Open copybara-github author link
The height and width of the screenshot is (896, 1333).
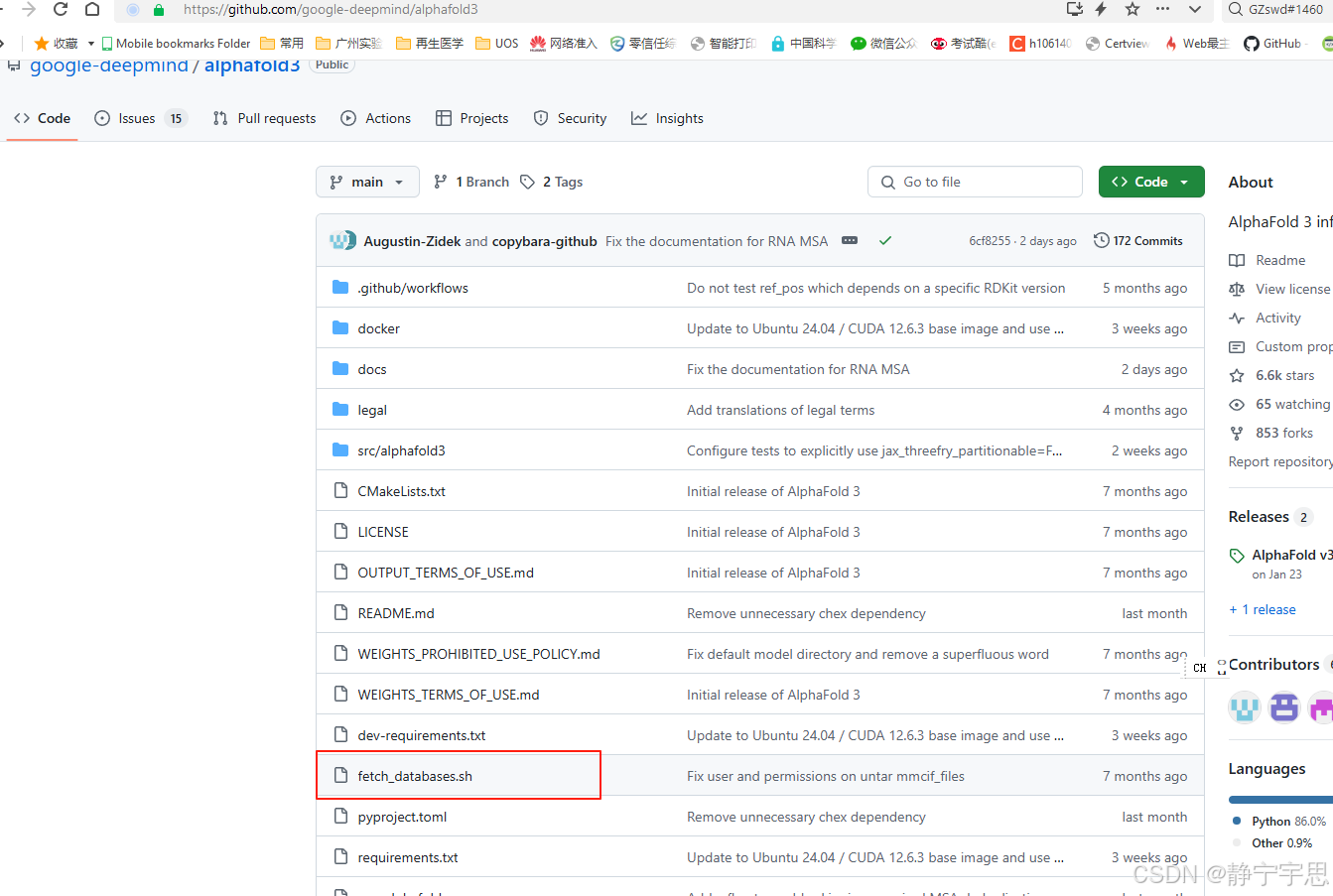click(x=545, y=241)
